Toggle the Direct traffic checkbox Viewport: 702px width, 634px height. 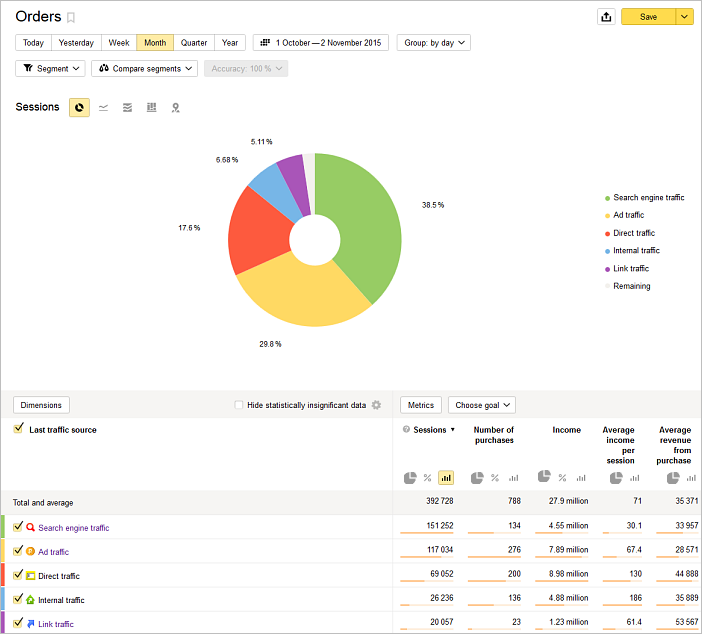point(18,575)
